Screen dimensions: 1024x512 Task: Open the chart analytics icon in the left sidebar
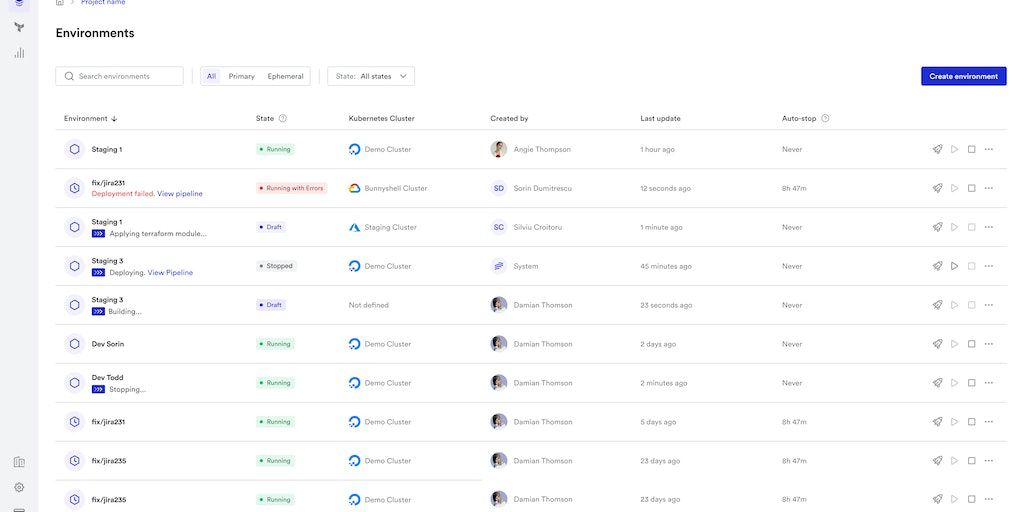coord(19,53)
